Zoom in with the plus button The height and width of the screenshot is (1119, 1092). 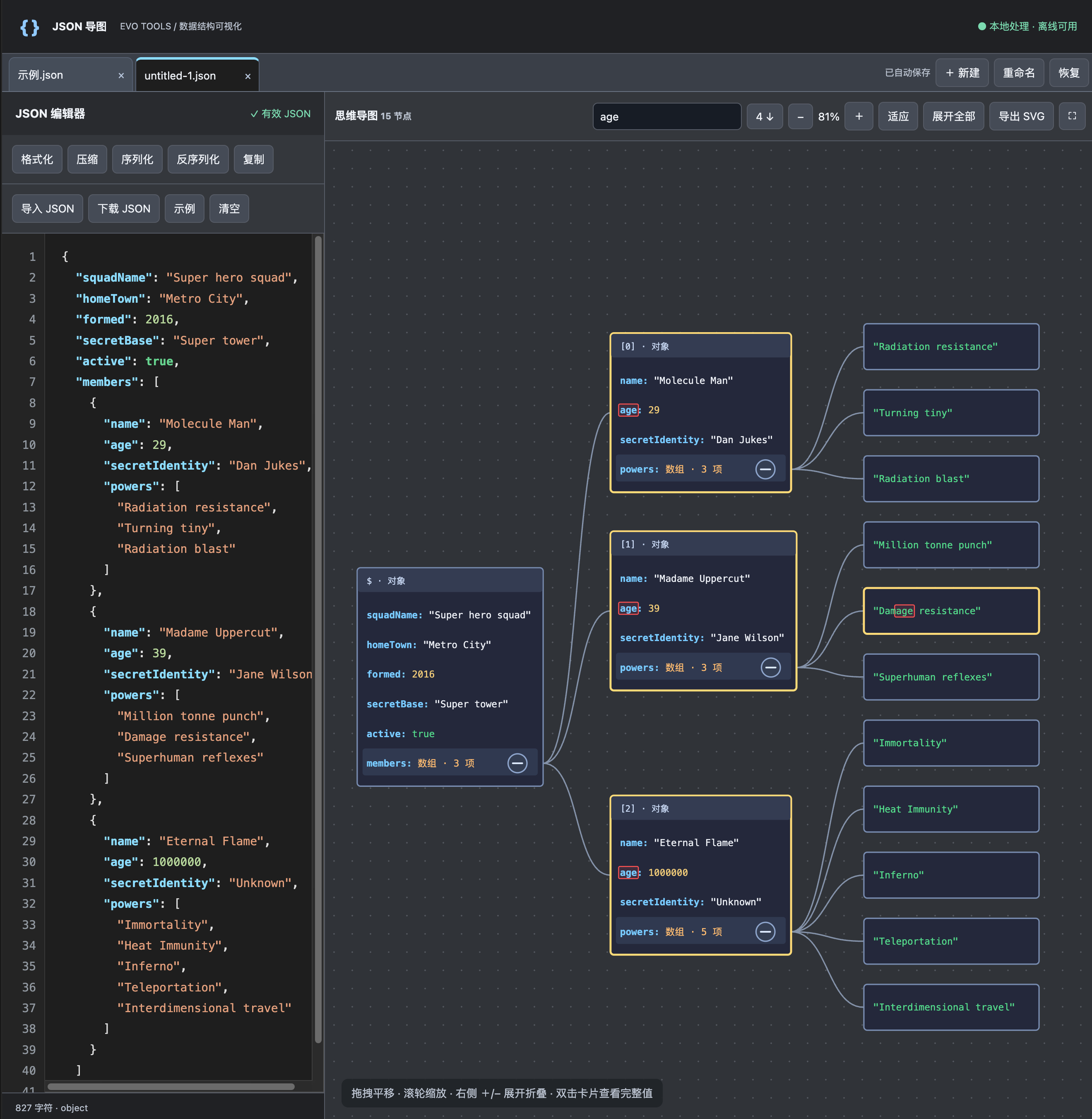point(859,116)
